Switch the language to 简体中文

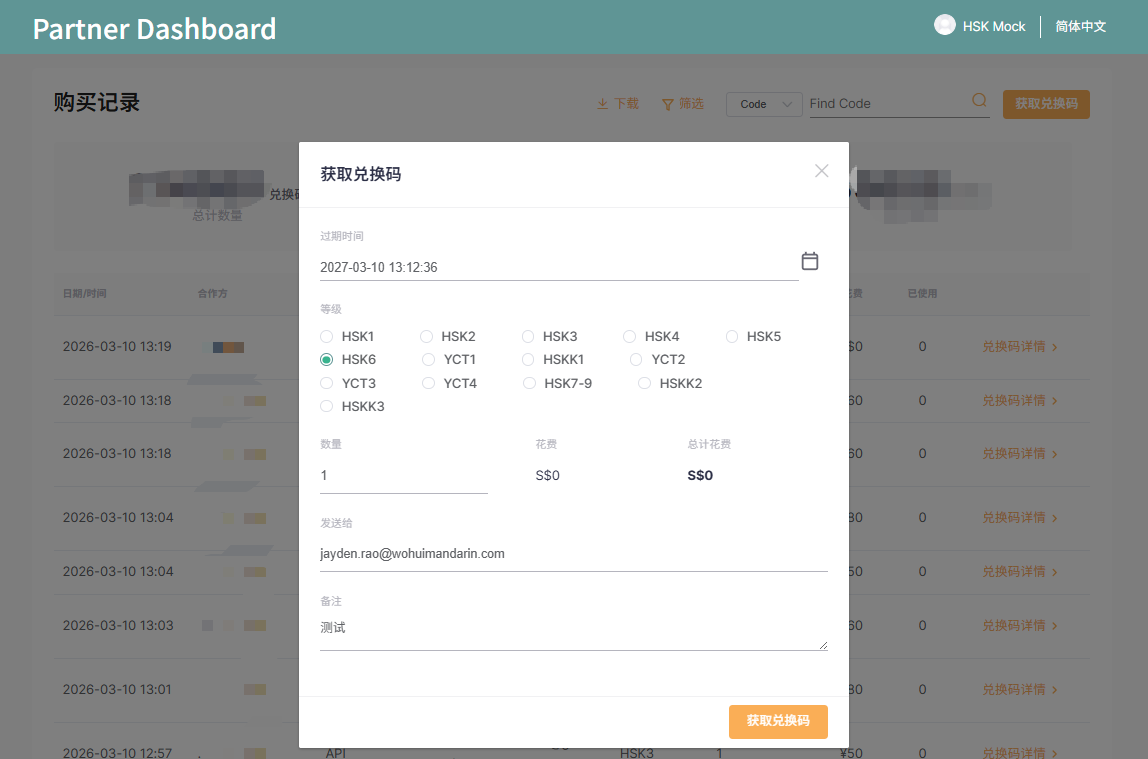pyautogui.click(x=1080, y=26)
